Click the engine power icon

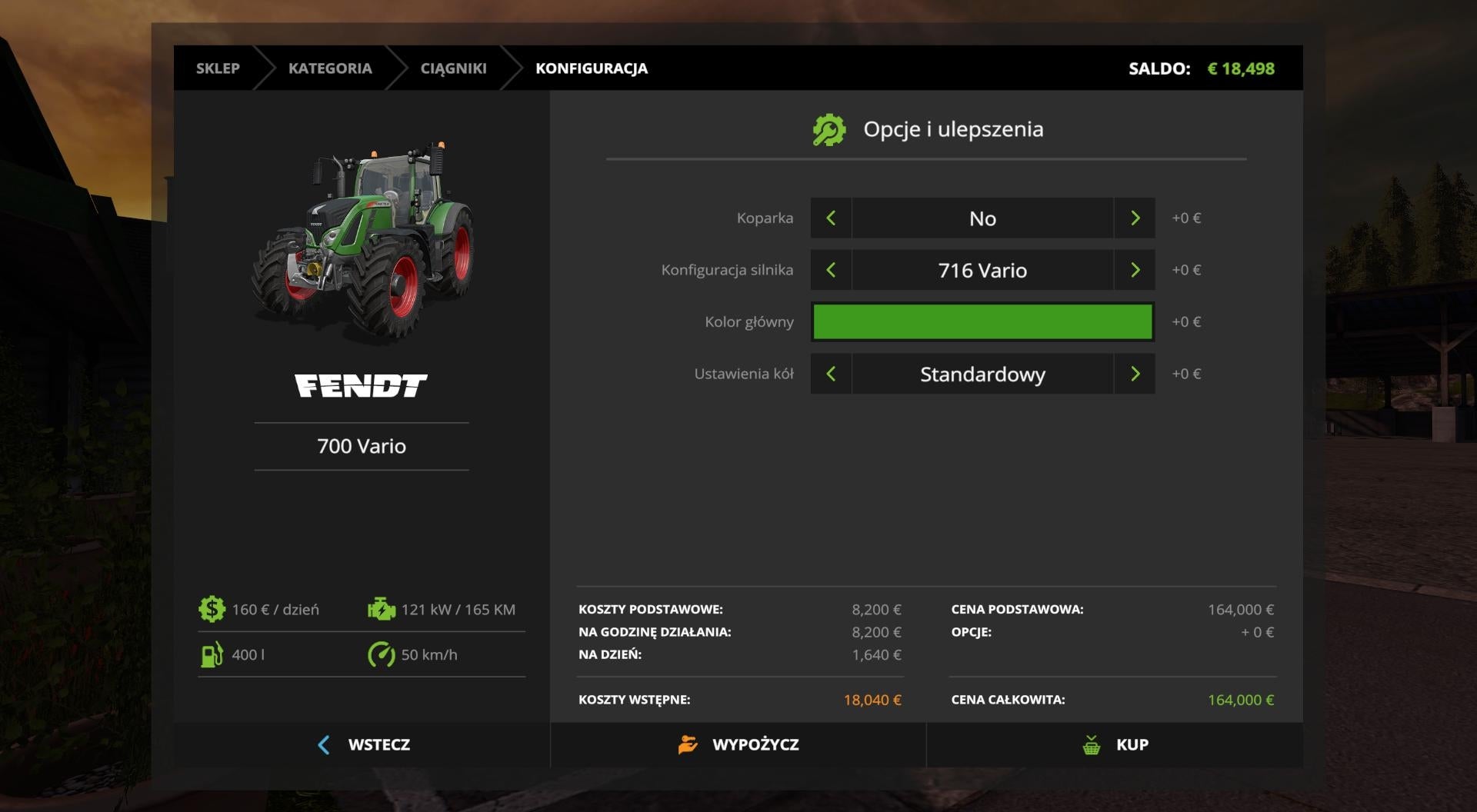tap(381, 609)
